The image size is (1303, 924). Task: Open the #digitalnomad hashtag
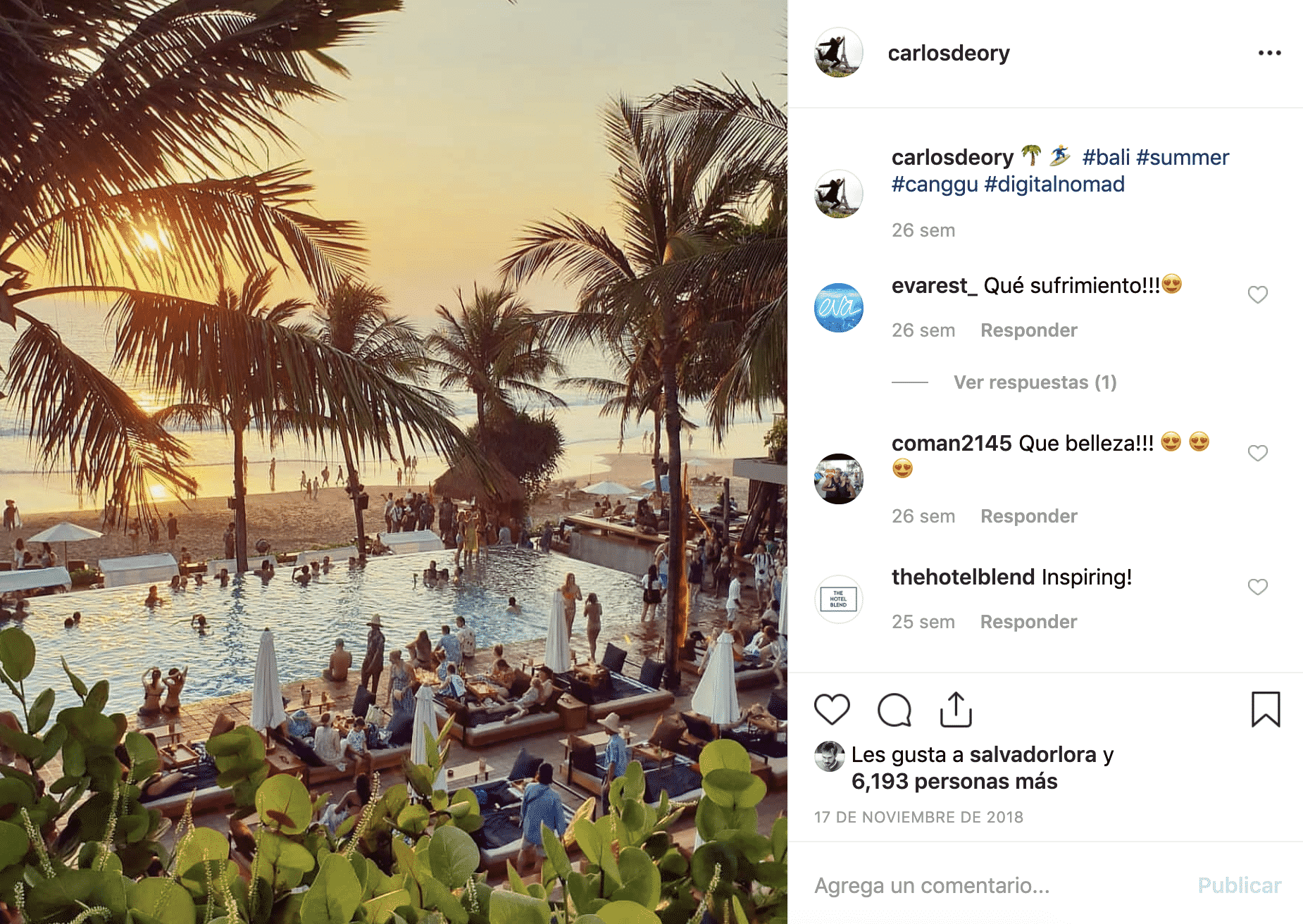1054,185
